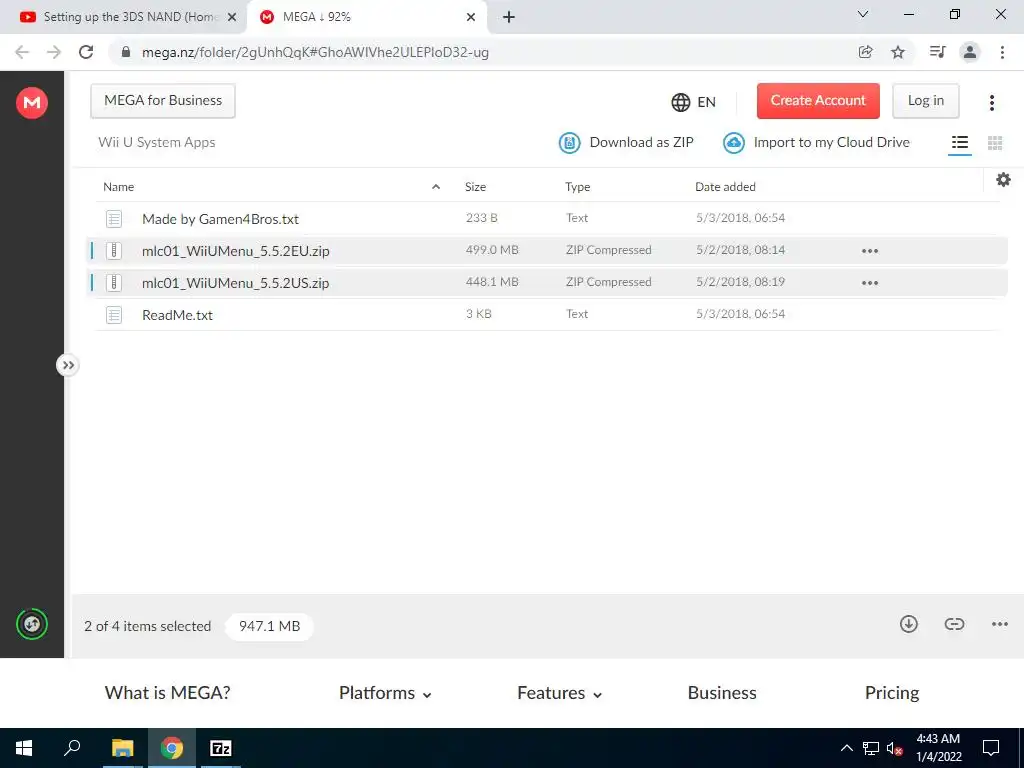Click Wii U System Apps folder breadcrumb
This screenshot has height=768, width=1024.
pyautogui.click(x=157, y=142)
